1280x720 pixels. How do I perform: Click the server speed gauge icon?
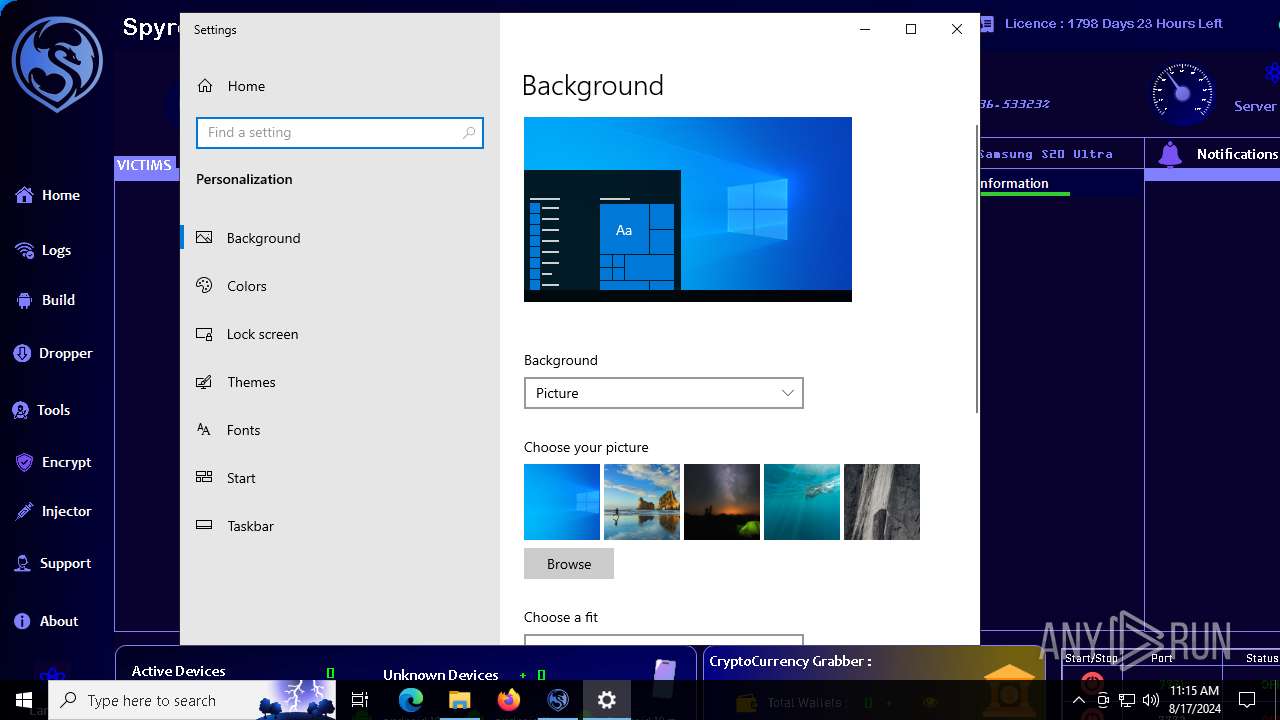click(1183, 94)
